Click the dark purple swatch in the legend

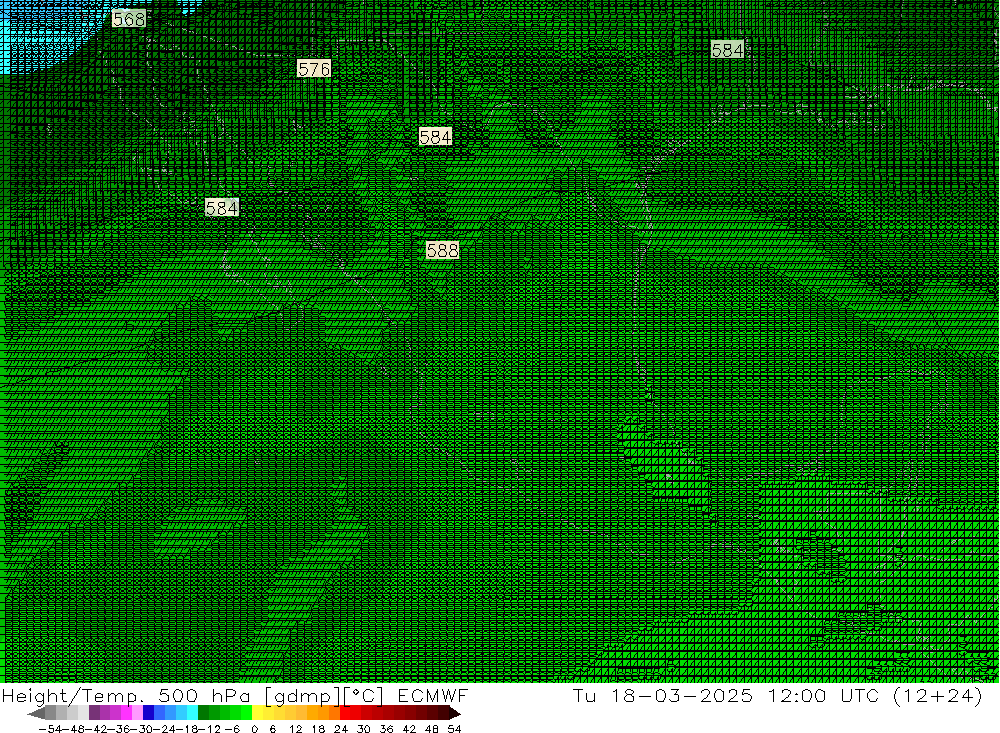94,713
